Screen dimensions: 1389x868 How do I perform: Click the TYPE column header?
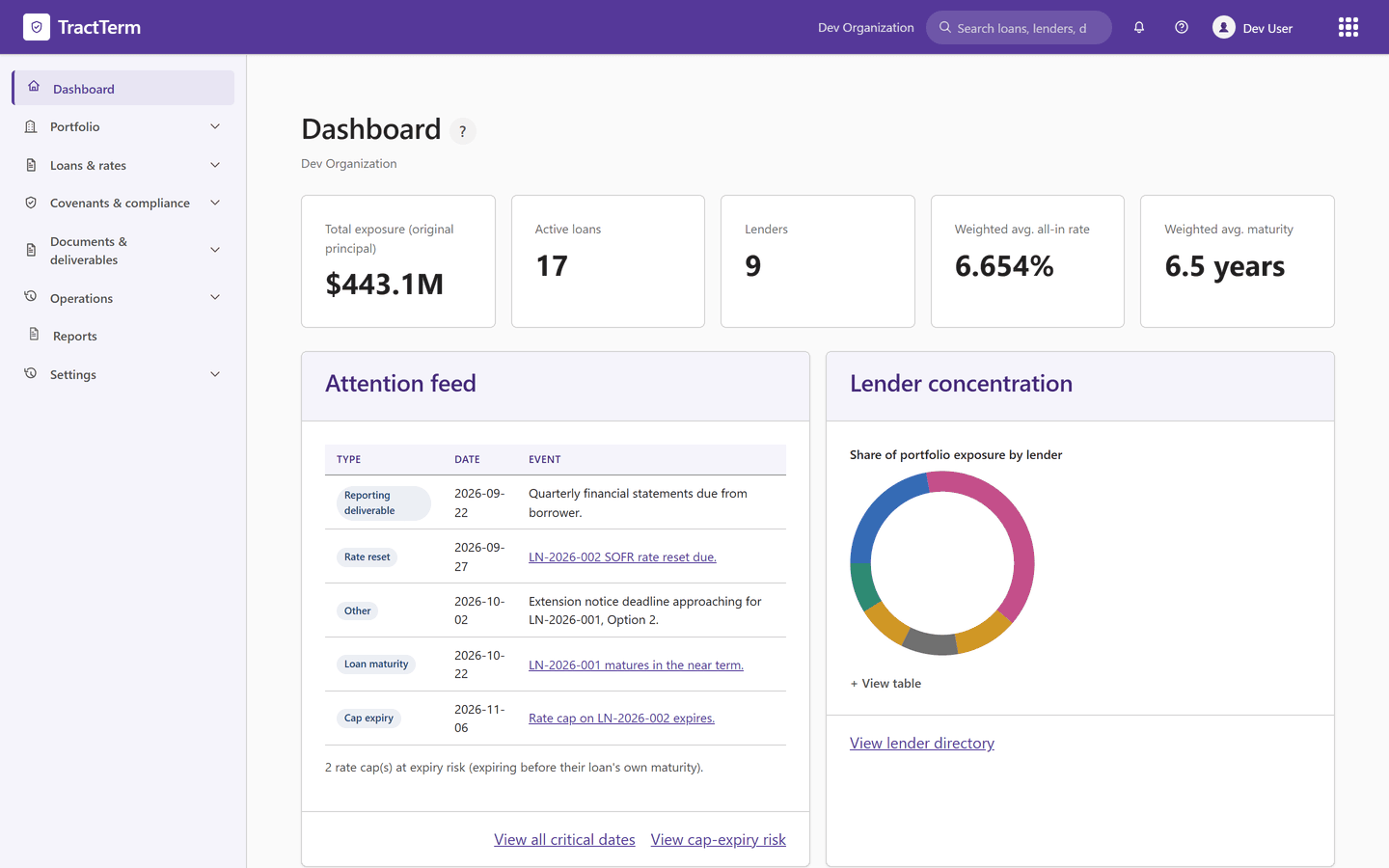[x=348, y=459]
